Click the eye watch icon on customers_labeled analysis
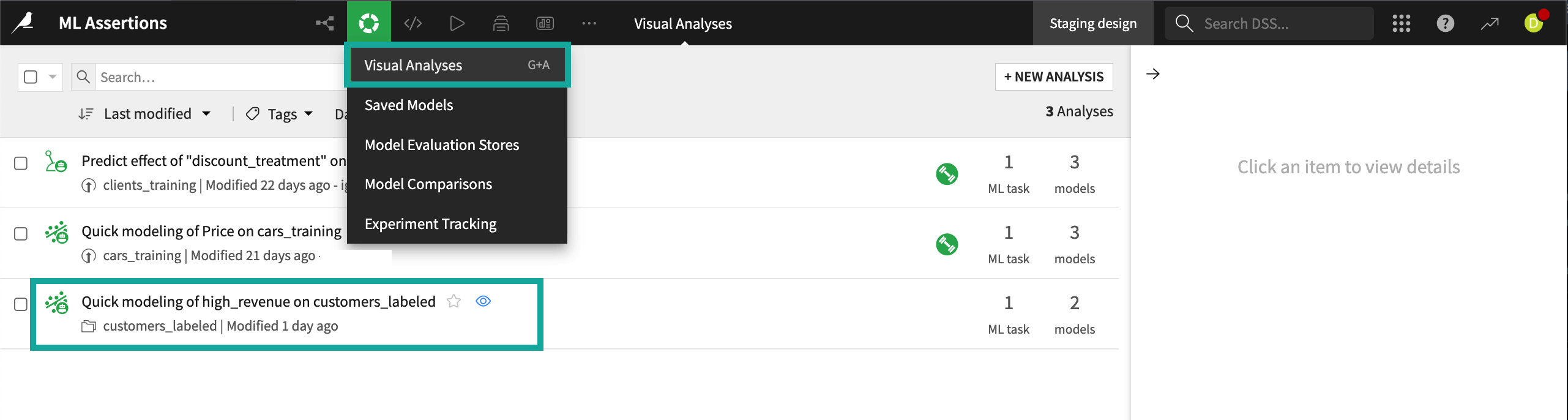This screenshot has height=420, width=1568. pyautogui.click(x=483, y=301)
